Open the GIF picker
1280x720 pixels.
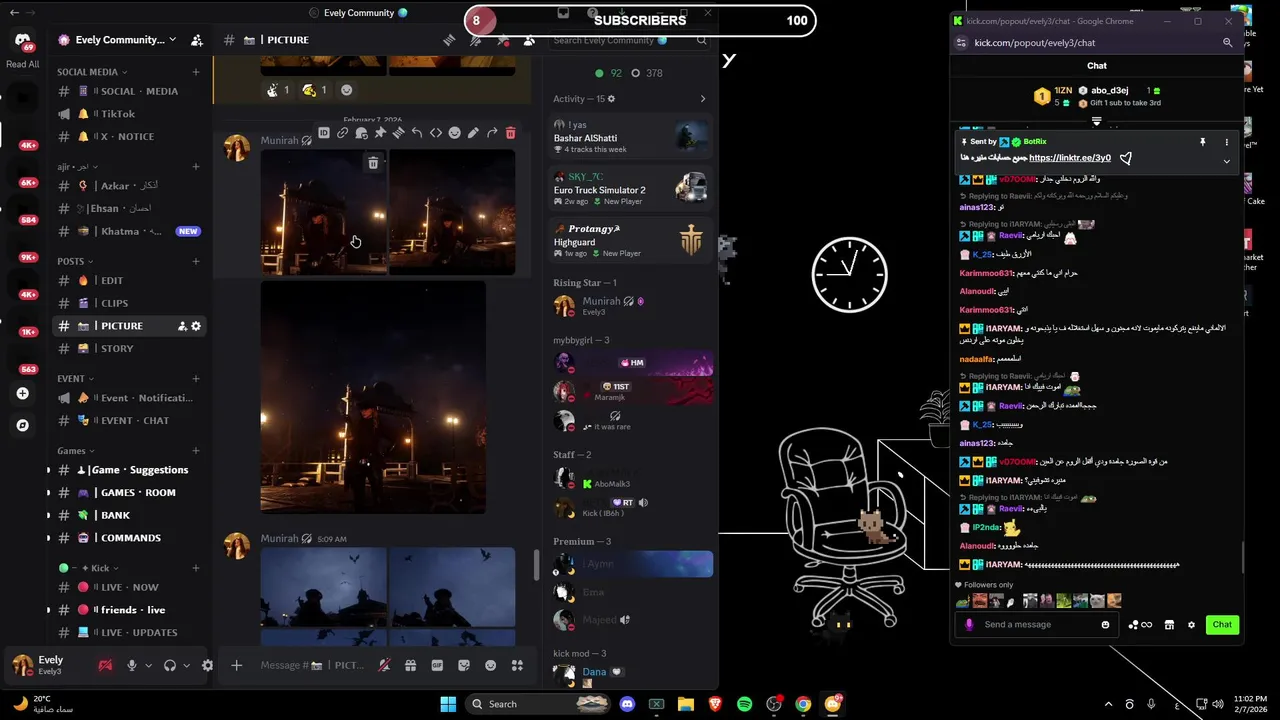coord(437,665)
